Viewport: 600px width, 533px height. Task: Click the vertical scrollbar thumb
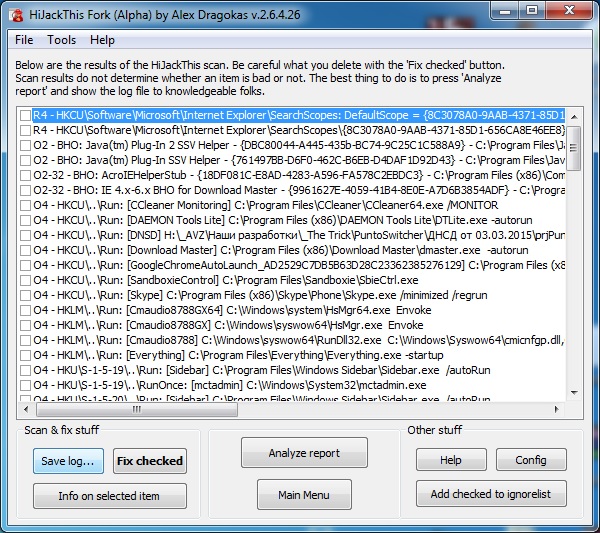[x=574, y=148]
